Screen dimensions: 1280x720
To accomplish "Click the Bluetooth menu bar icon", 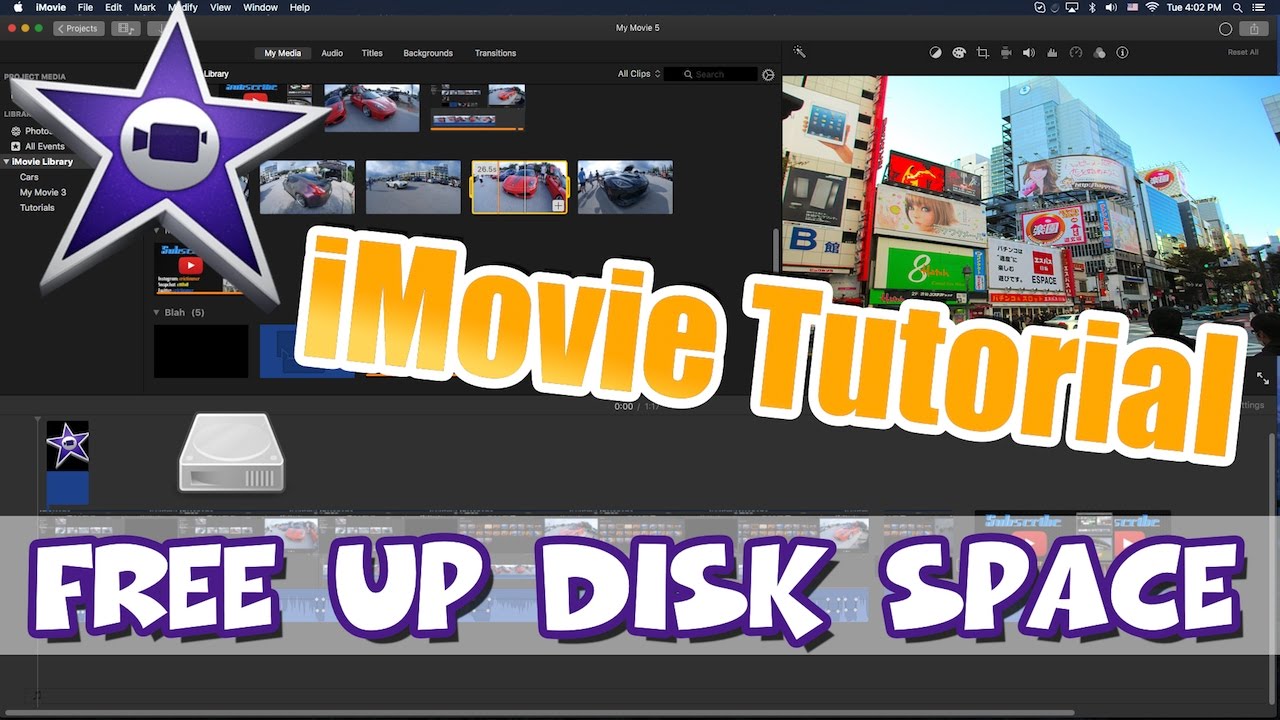I will [x=1092, y=7].
